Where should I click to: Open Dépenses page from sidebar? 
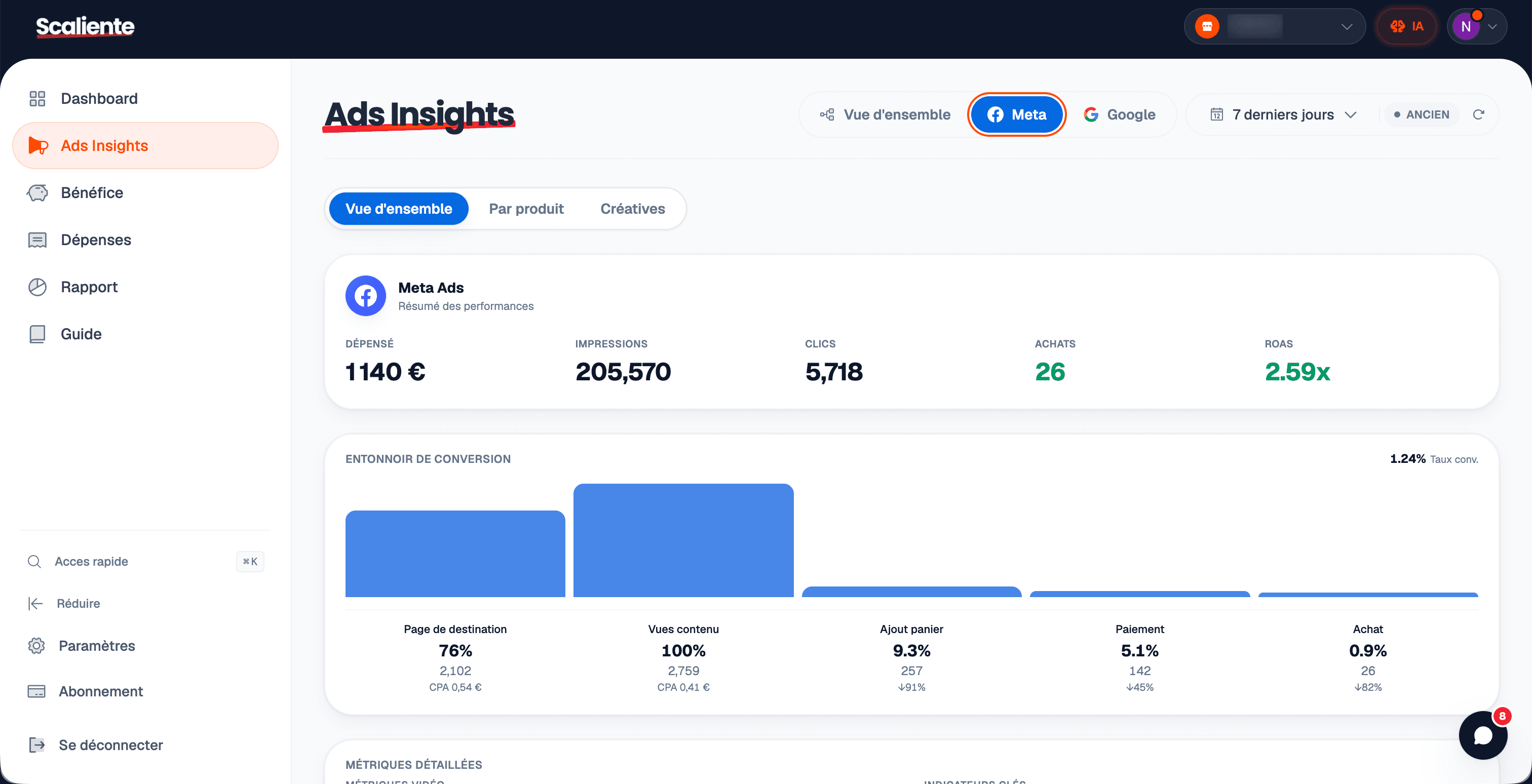tap(145, 240)
